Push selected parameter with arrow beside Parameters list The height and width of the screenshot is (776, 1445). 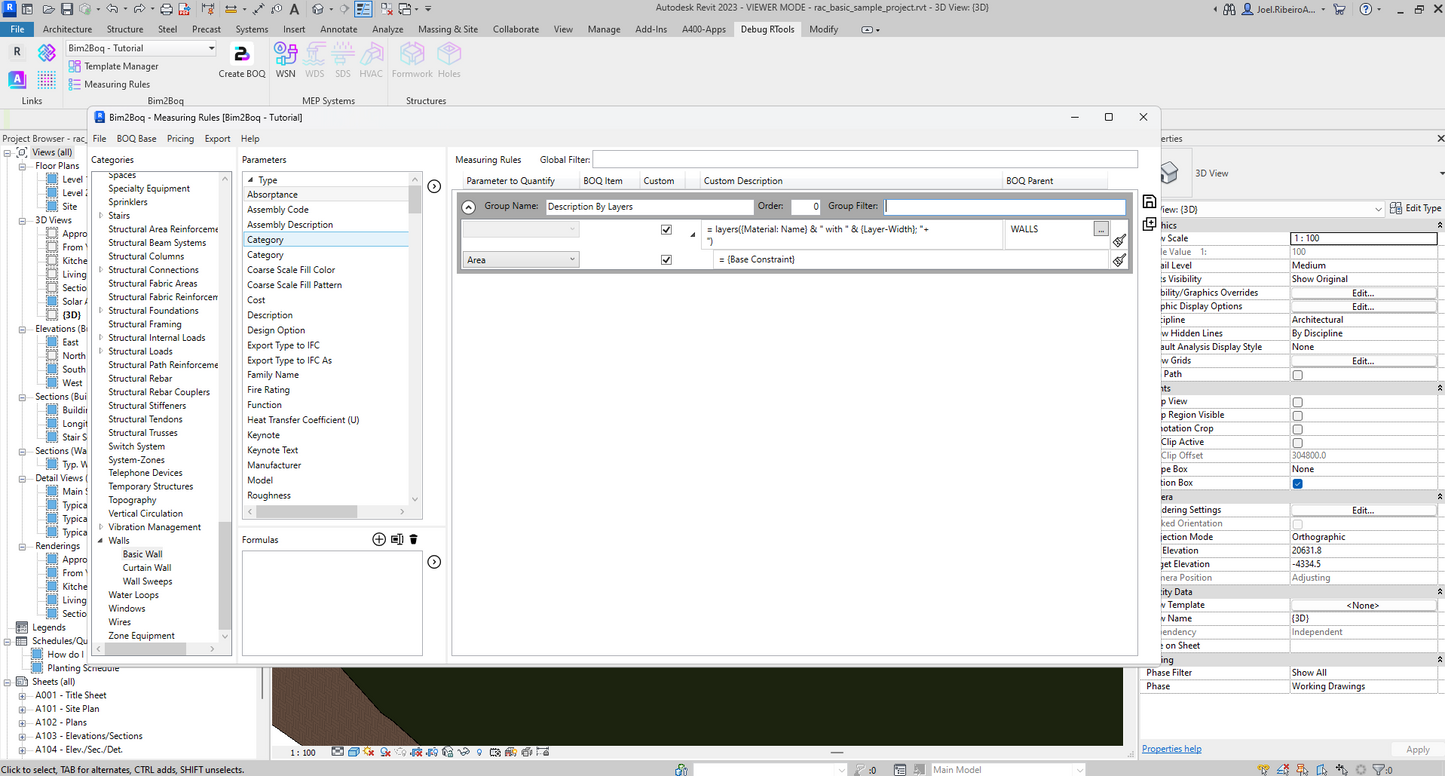(434, 186)
